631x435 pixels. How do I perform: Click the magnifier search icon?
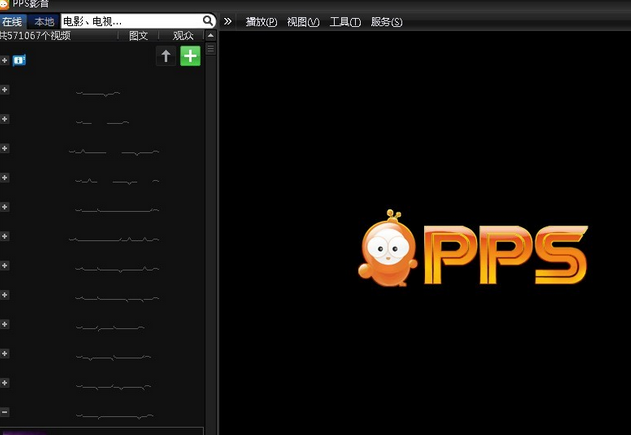208,21
